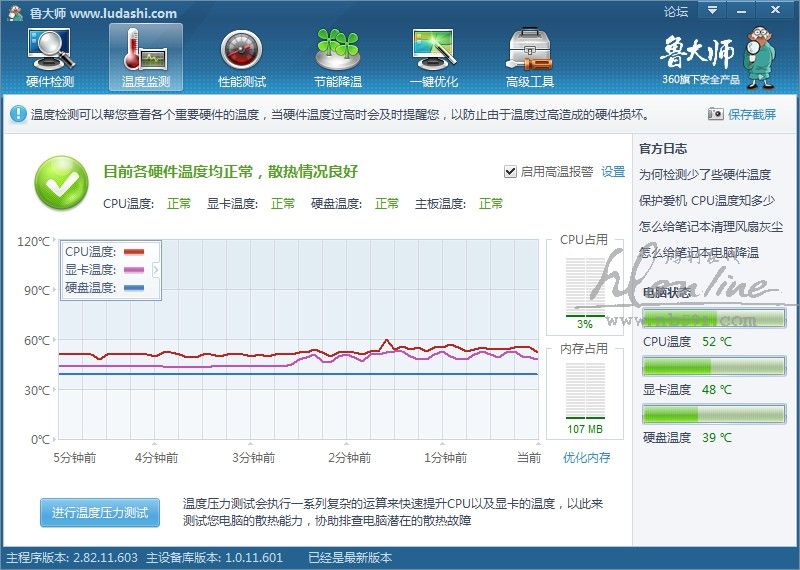The height and width of the screenshot is (570, 800).
Task: Click the 优化内存 optimize memory link
Action: [586, 457]
